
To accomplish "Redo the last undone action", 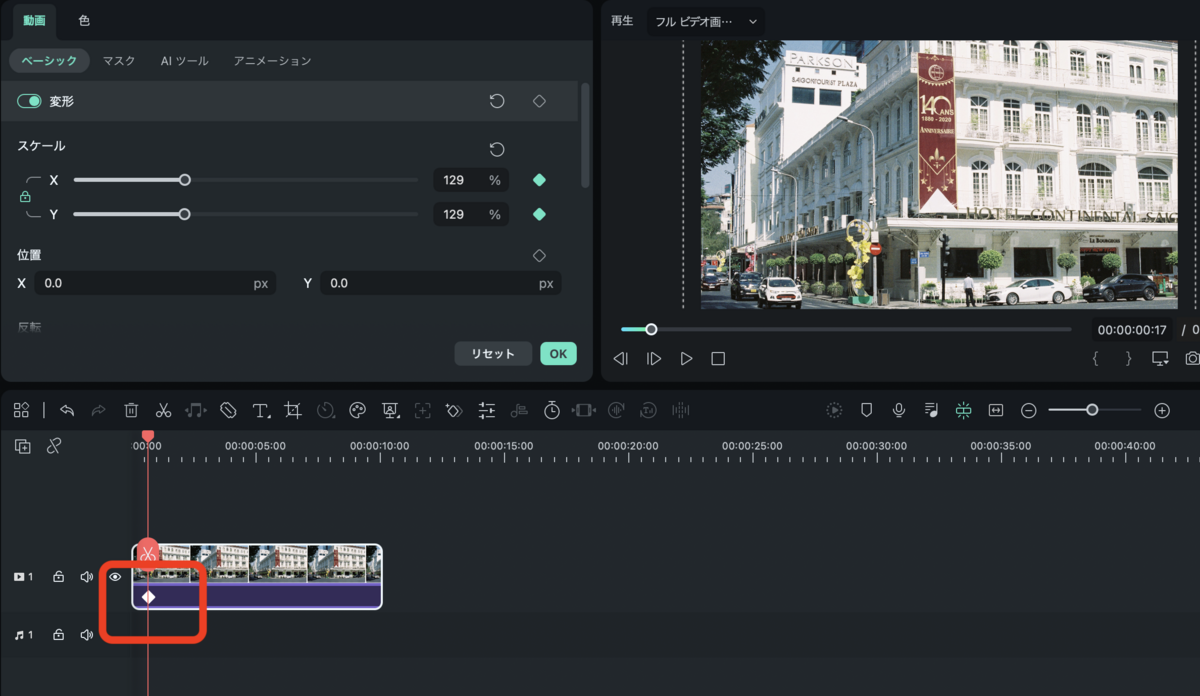I will click(98, 410).
